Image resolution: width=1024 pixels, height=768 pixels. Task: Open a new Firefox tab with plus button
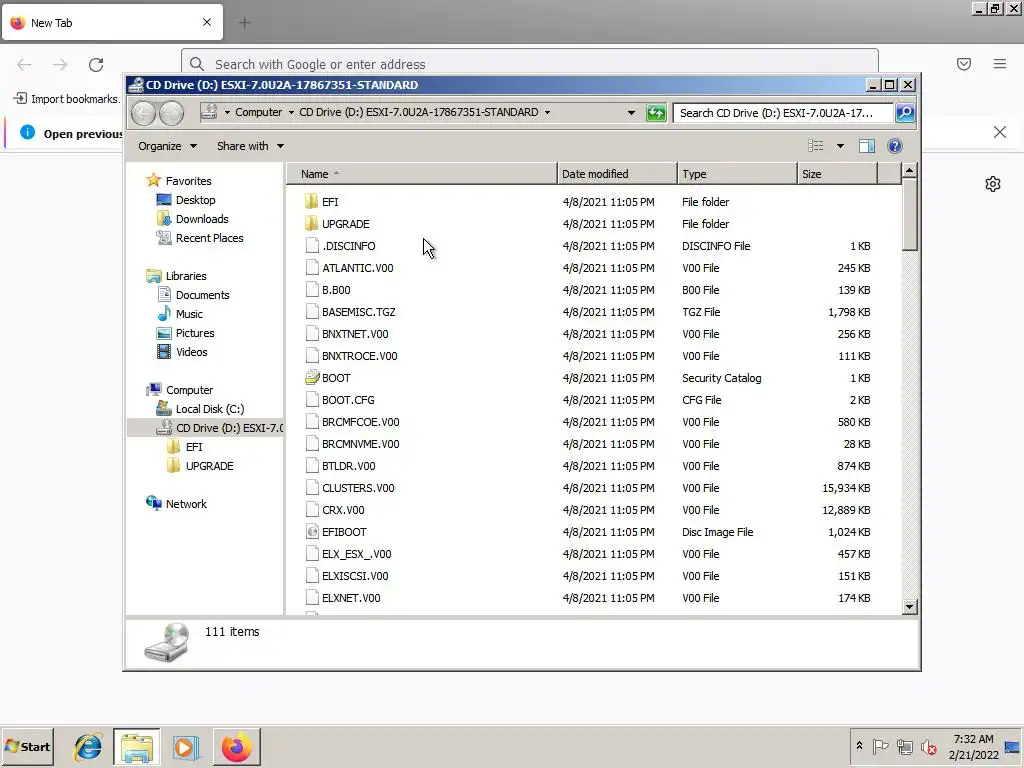click(x=245, y=23)
